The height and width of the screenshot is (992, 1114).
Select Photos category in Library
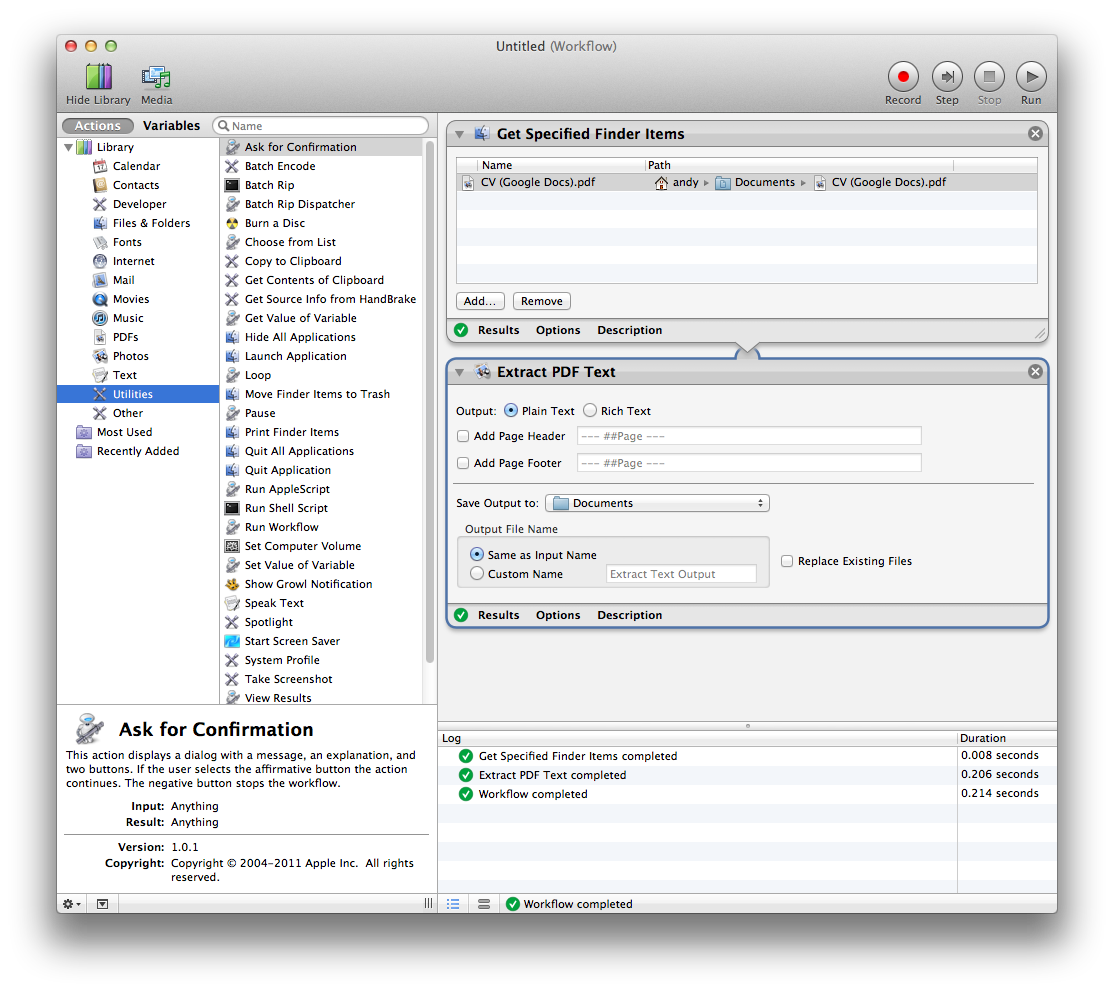point(131,356)
